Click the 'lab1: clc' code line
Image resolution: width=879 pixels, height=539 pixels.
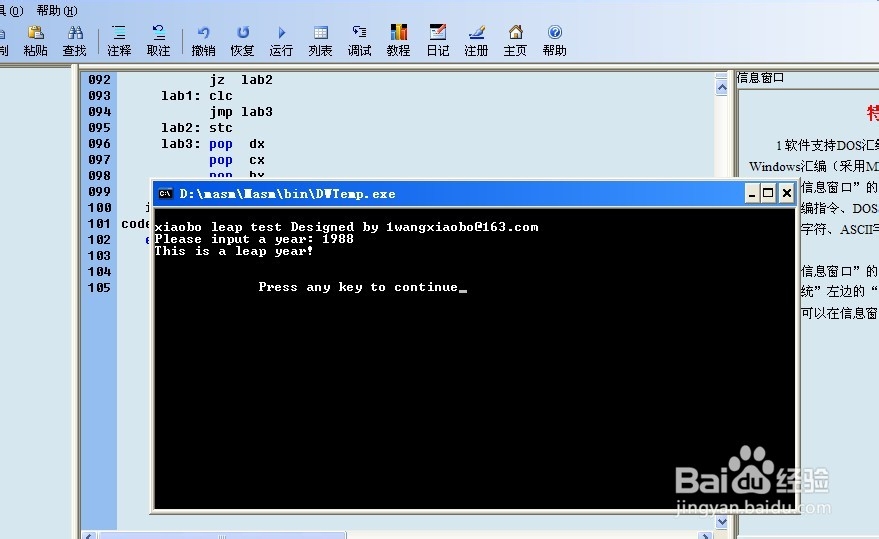pyautogui.click(x=197, y=96)
